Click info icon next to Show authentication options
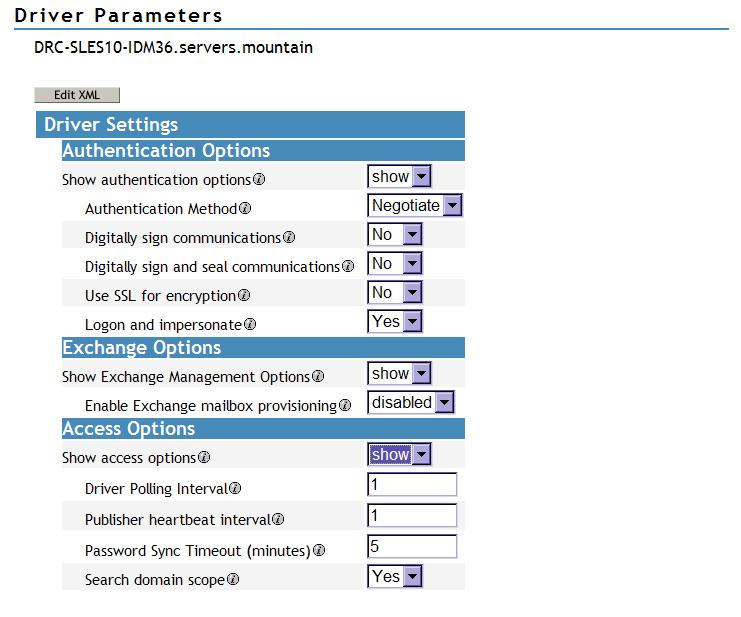Image resolution: width=741 pixels, height=617 pixels. point(259,179)
